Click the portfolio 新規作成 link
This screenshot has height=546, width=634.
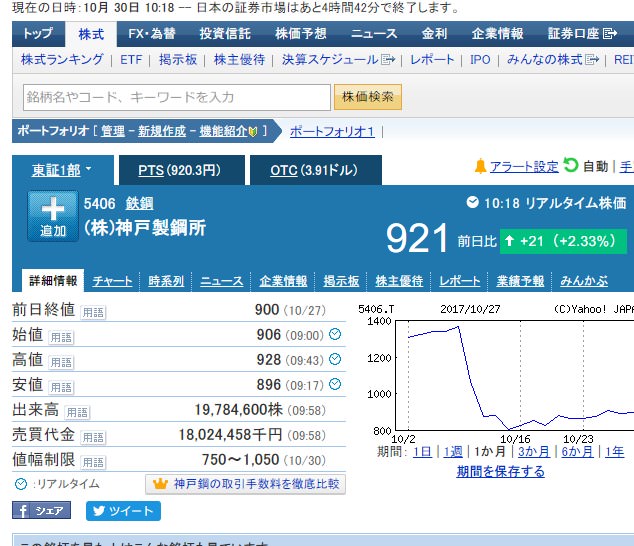click(162, 131)
